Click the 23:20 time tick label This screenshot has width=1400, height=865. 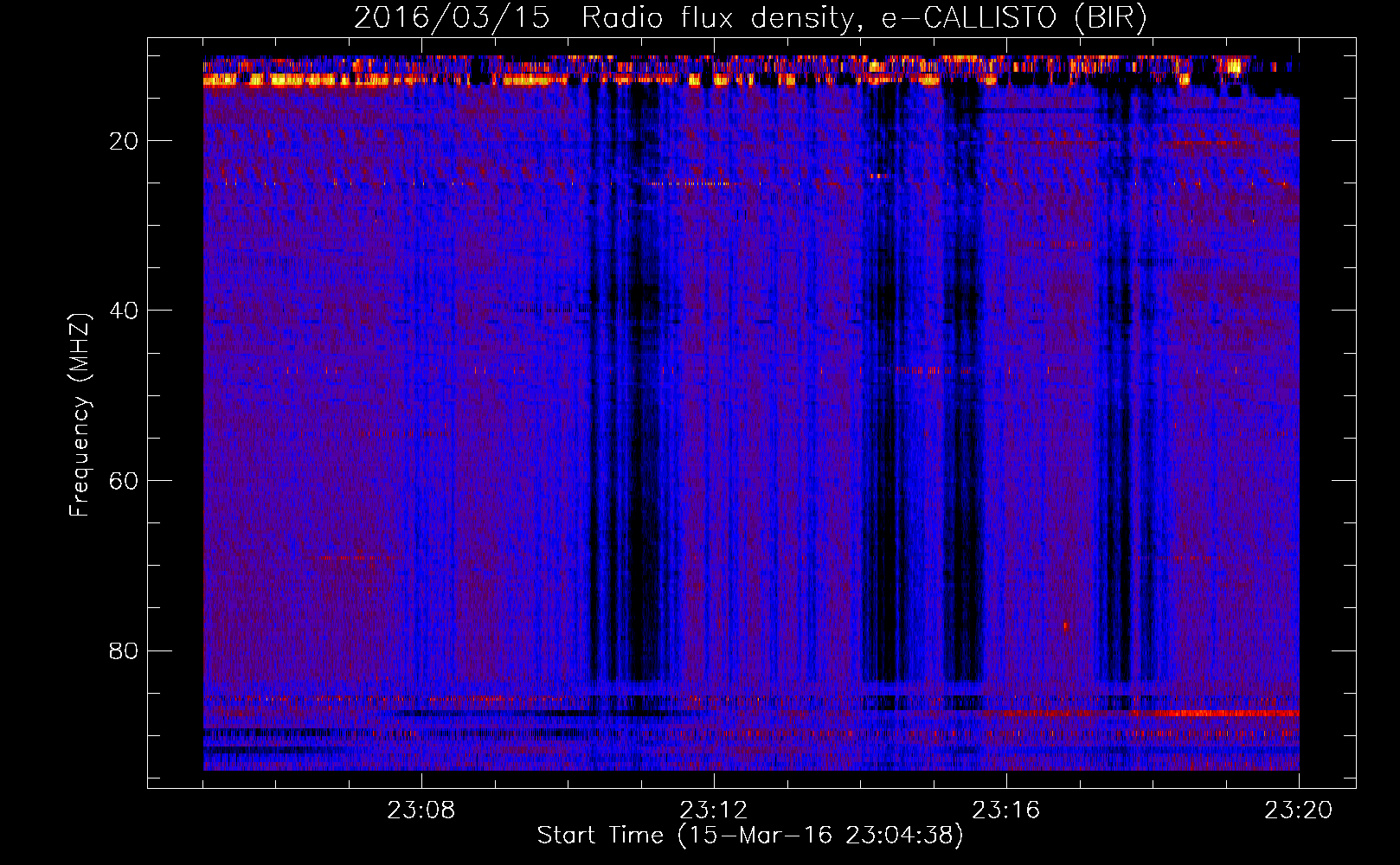click(1299, 811)
